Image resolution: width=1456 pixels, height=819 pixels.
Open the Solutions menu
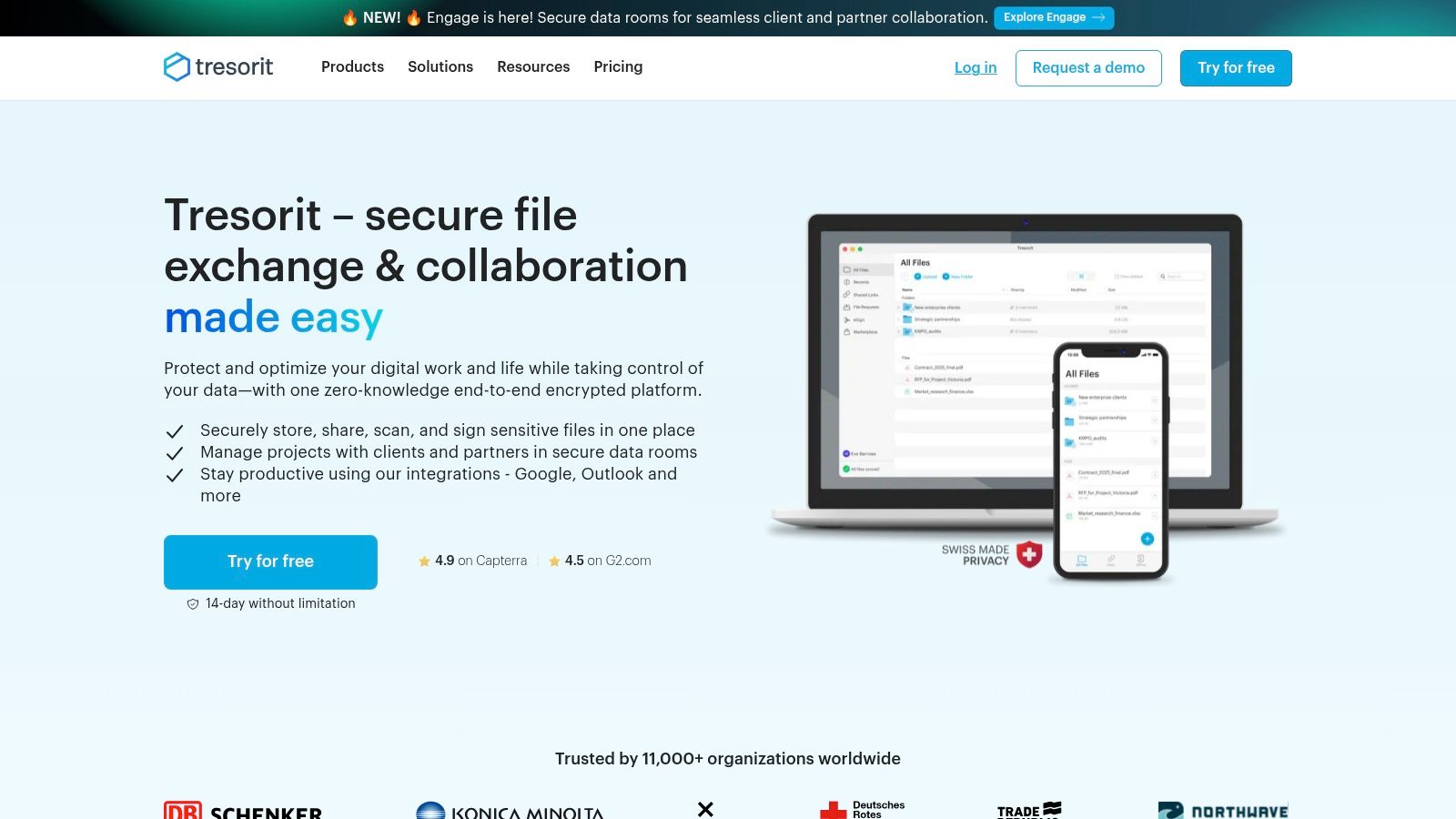coord(440,66)
